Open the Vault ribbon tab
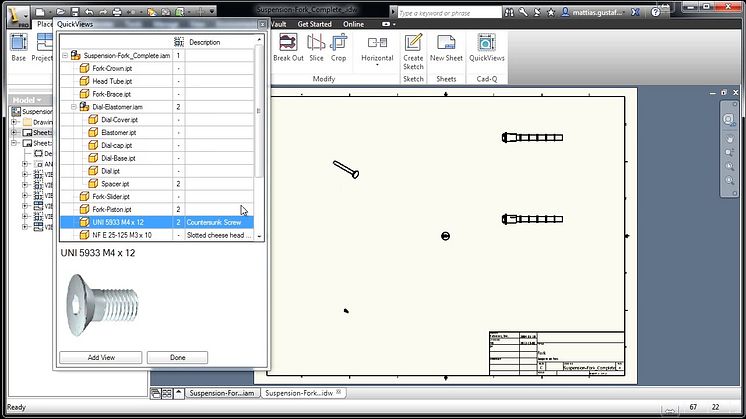 [x=278, y=24]
